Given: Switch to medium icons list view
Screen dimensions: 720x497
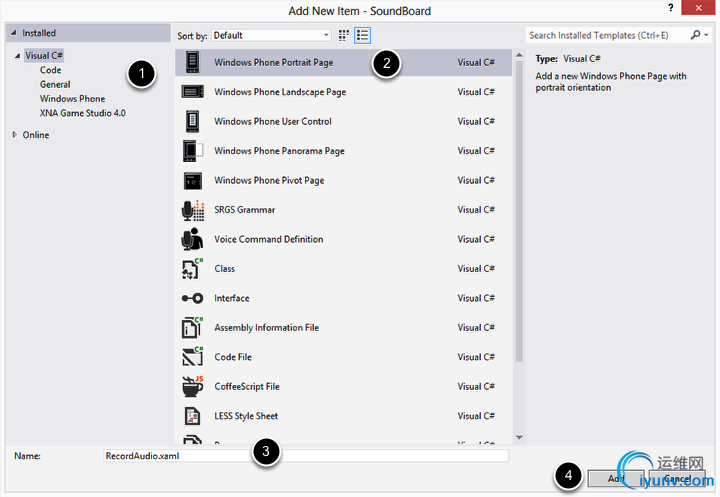Looking at the screenshot, I should (x=362, y=35).
